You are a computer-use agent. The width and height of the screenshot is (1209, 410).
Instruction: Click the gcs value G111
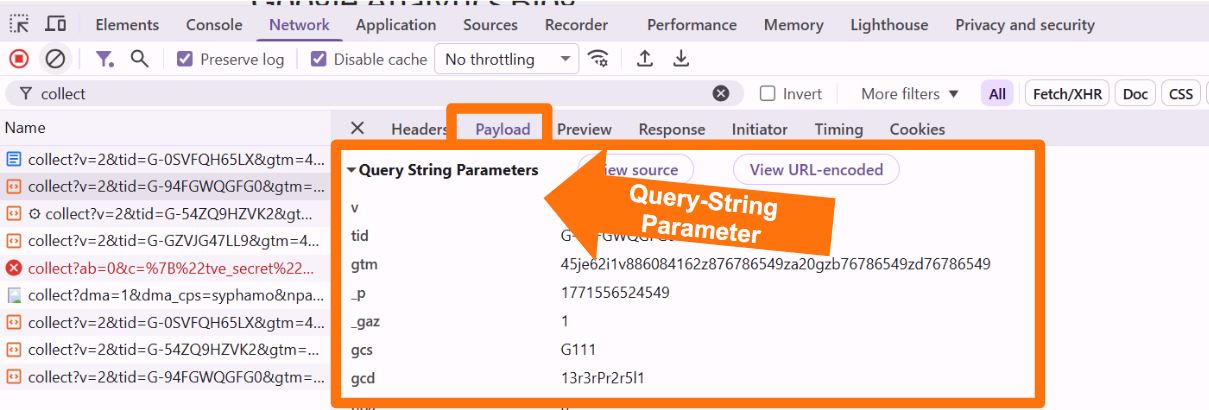point(577,350)
